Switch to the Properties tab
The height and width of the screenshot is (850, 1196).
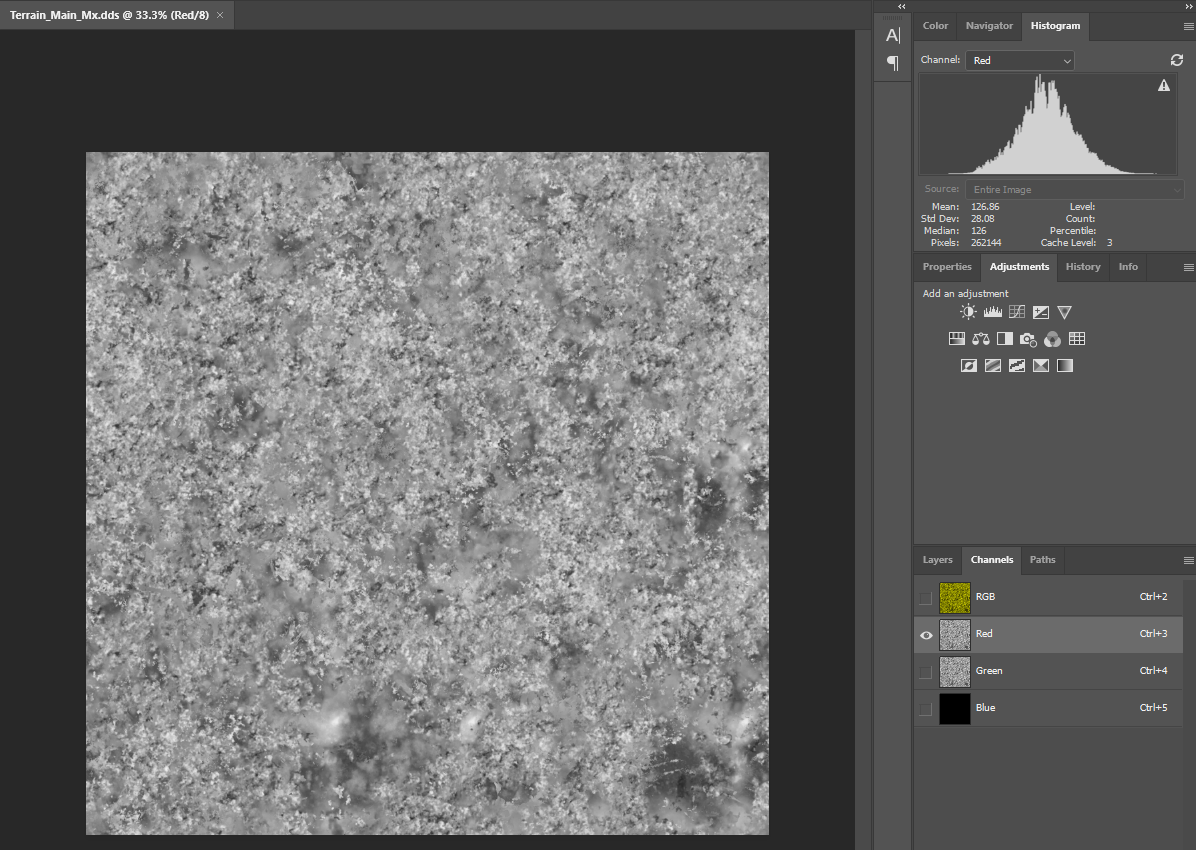click(947, 266)
